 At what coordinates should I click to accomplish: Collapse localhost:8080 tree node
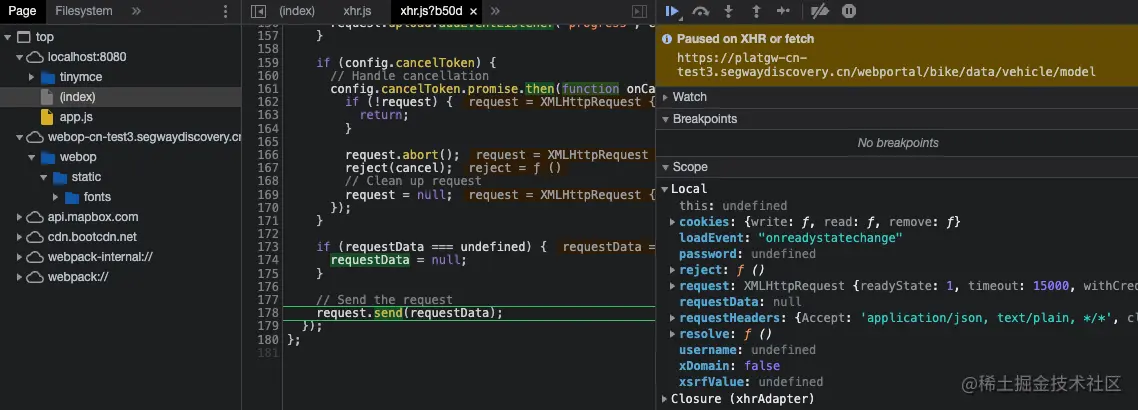click(20, 57)
